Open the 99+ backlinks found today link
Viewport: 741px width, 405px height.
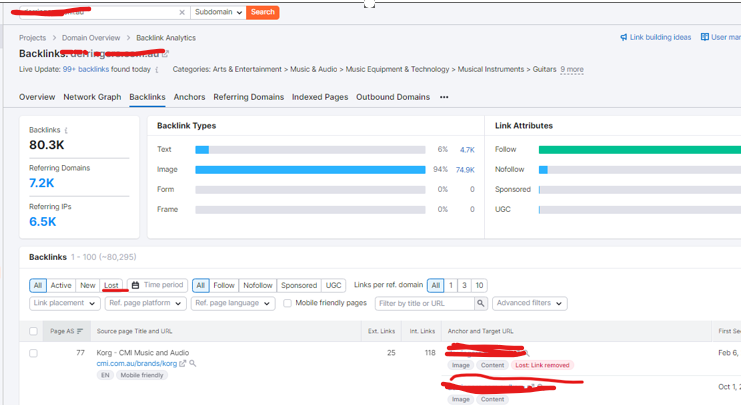(x=86, y=69)
